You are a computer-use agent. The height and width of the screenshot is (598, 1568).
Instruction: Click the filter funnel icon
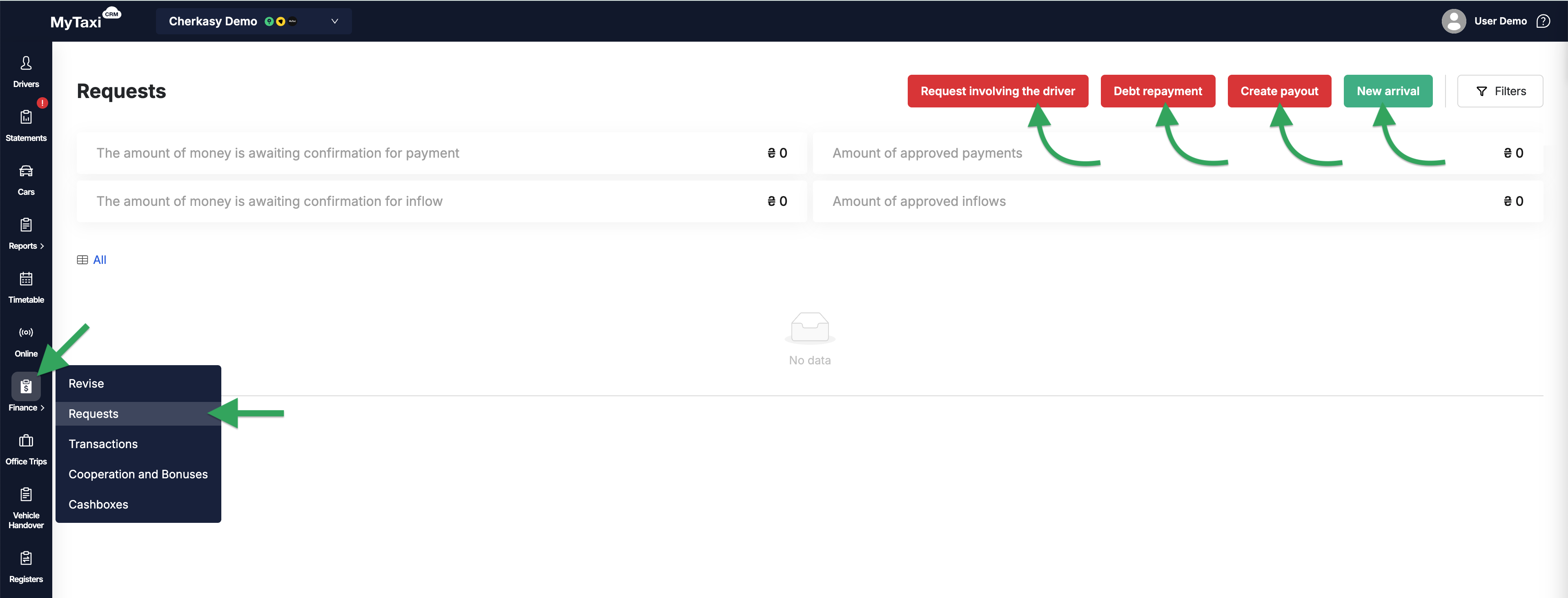(x=1481, y=91)
